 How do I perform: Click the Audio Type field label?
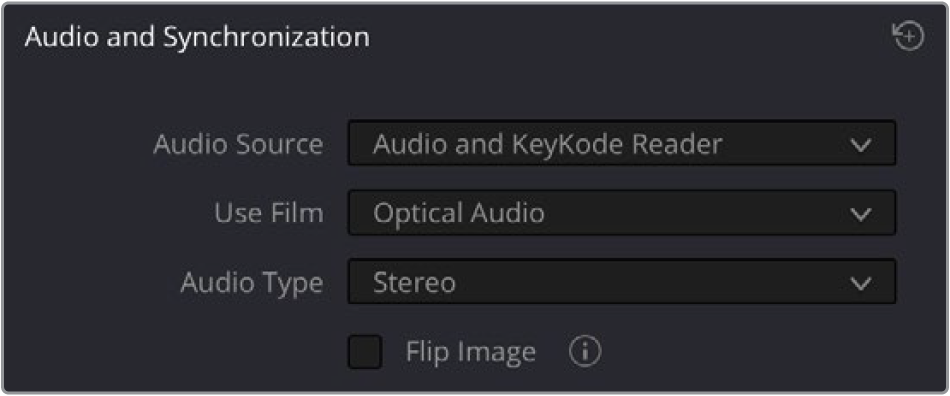point(251,283)
